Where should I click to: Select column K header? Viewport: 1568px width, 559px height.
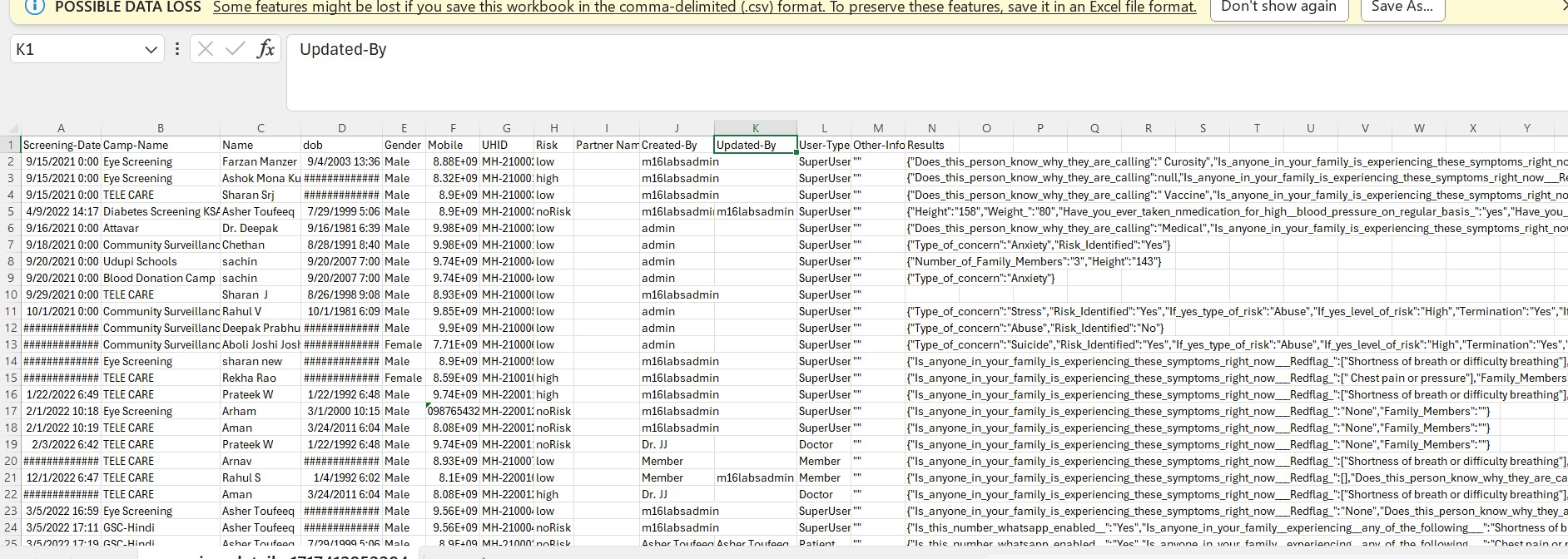(x=756, y=128)
